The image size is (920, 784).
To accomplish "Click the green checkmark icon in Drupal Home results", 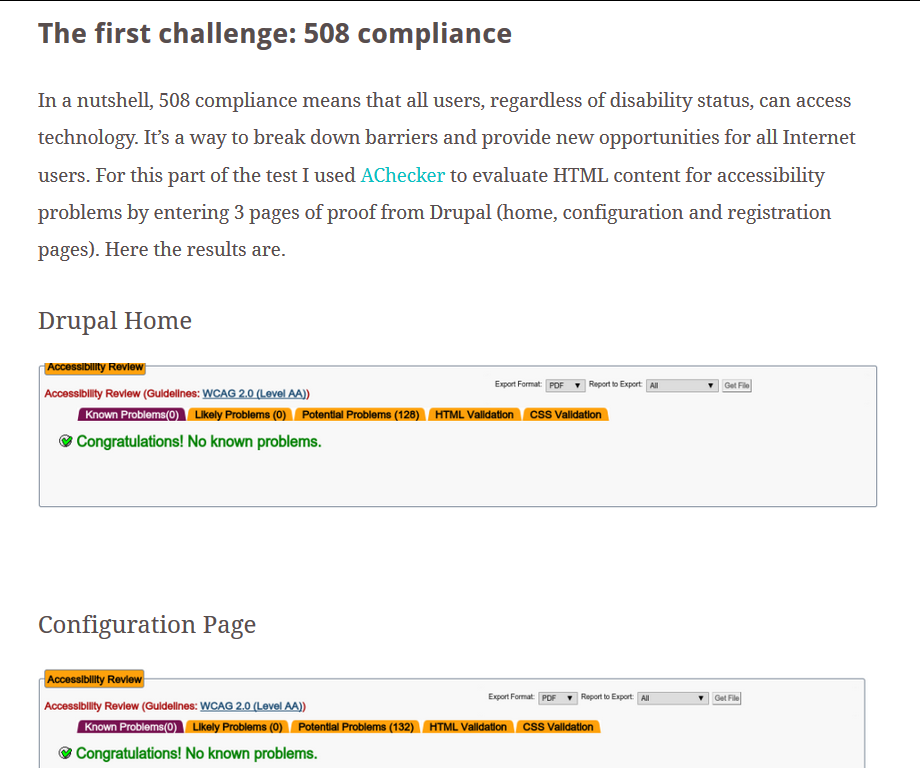I will coord(66,441).
